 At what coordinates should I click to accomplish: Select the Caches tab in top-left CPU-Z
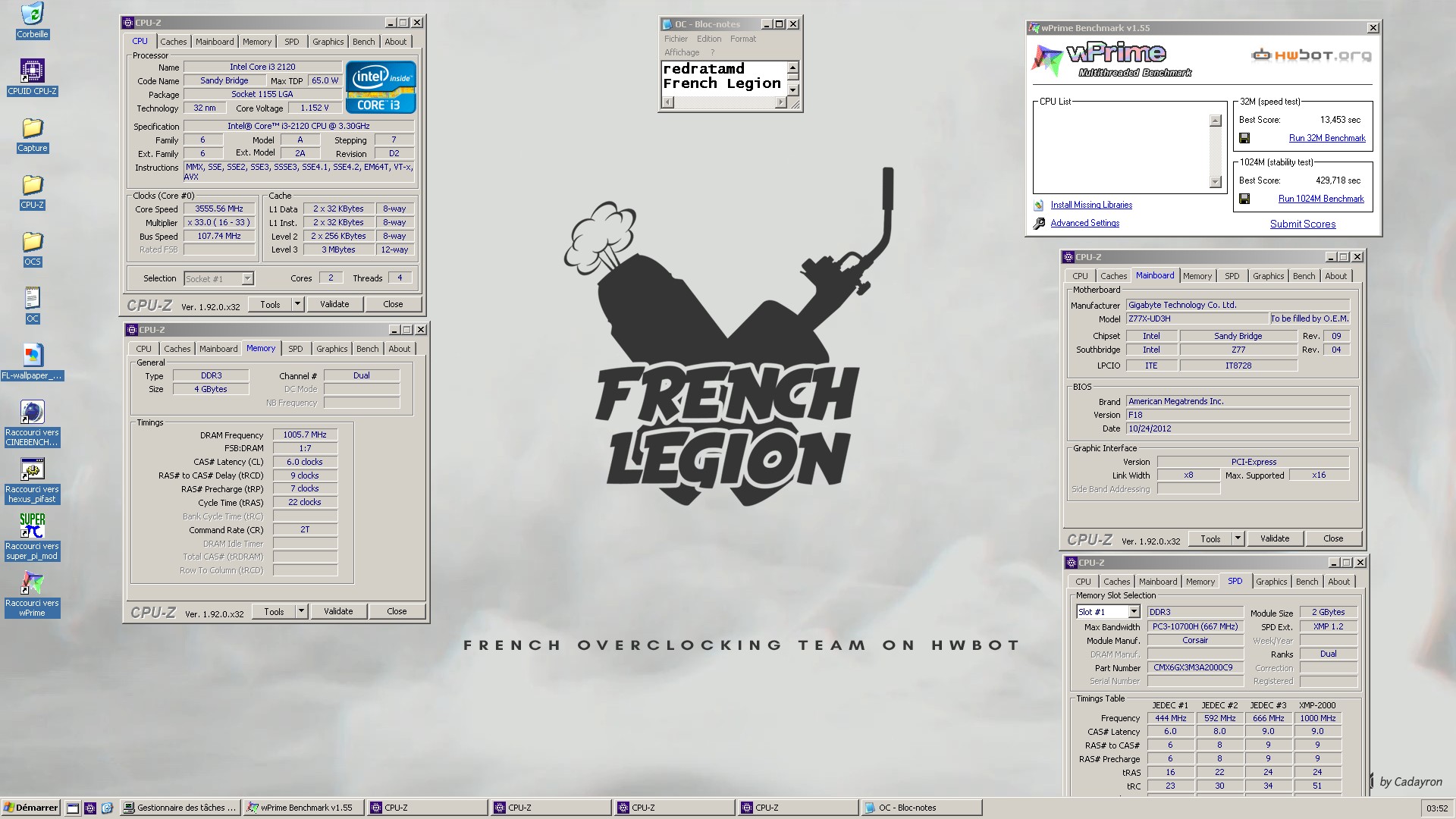(173, 42)
